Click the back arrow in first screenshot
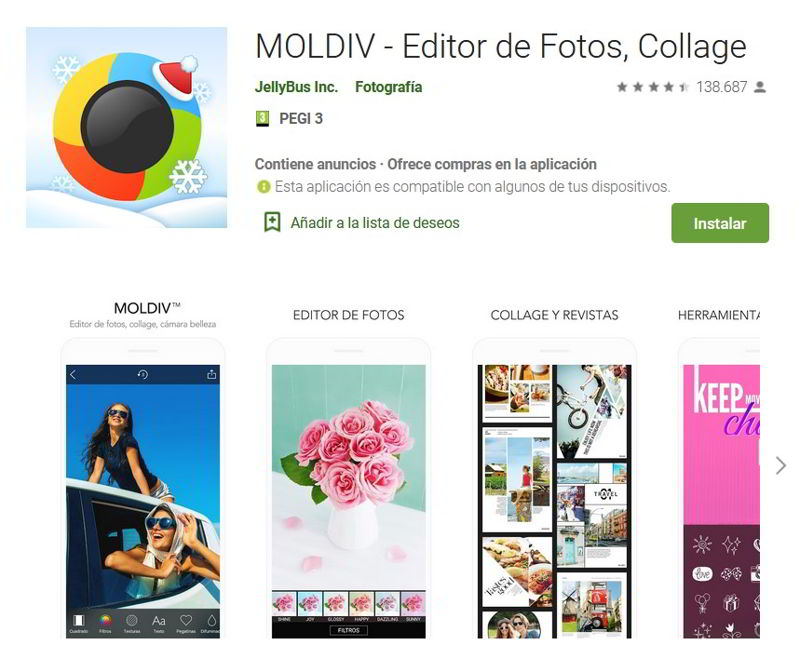Screen dimensions: 800x672 (73, 375)
